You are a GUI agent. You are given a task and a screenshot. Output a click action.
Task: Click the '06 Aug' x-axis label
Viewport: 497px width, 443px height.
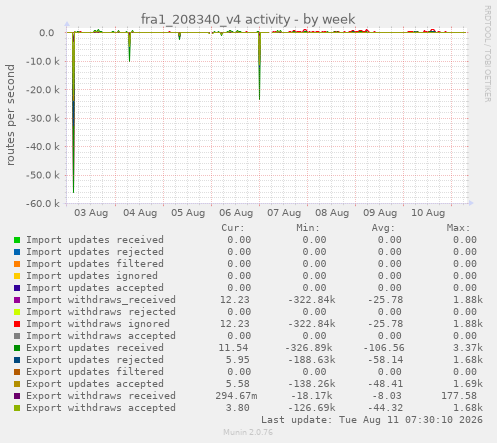click(x=236, y=213)
